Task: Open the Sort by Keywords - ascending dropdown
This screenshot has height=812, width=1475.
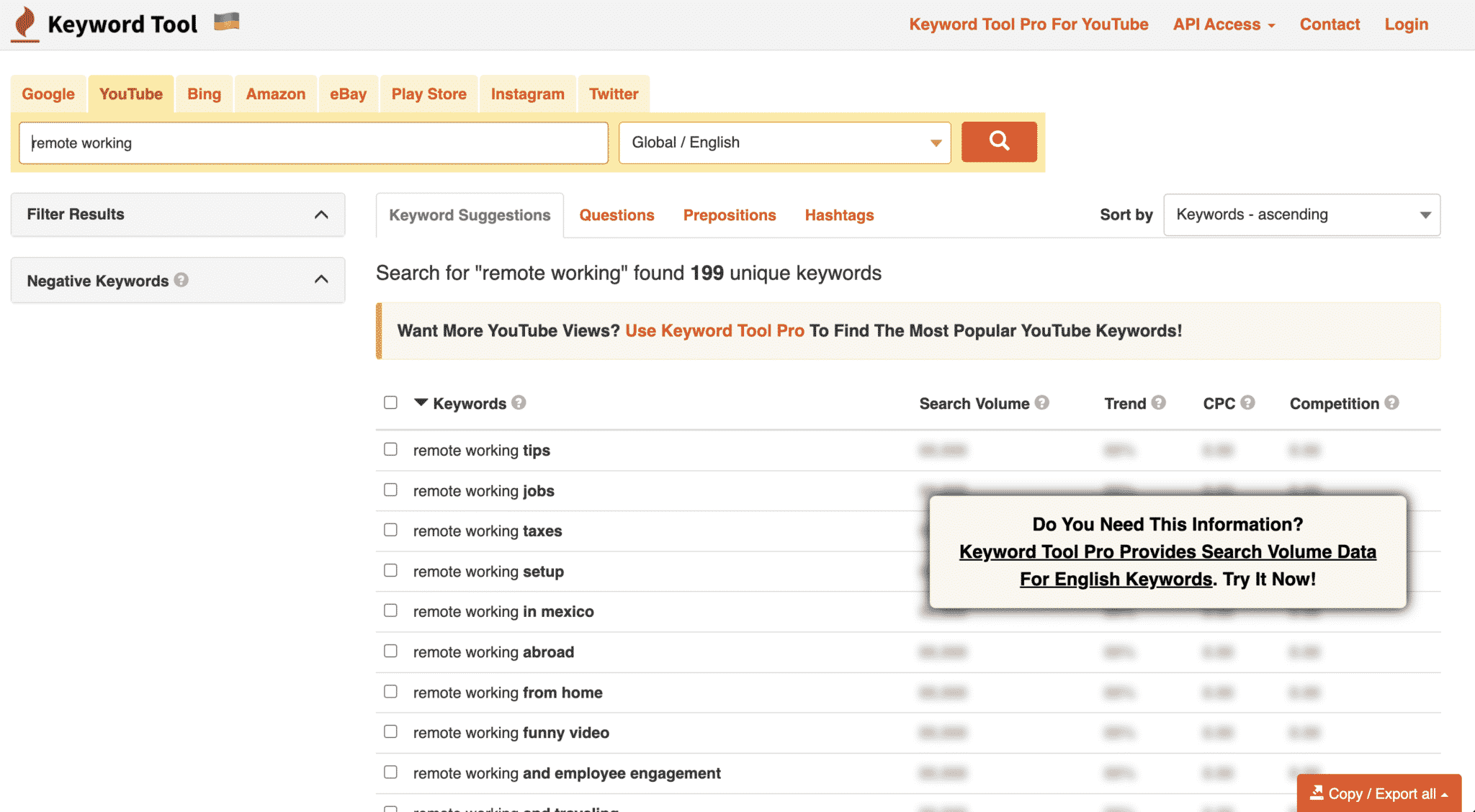Action: pos(1301,215)
